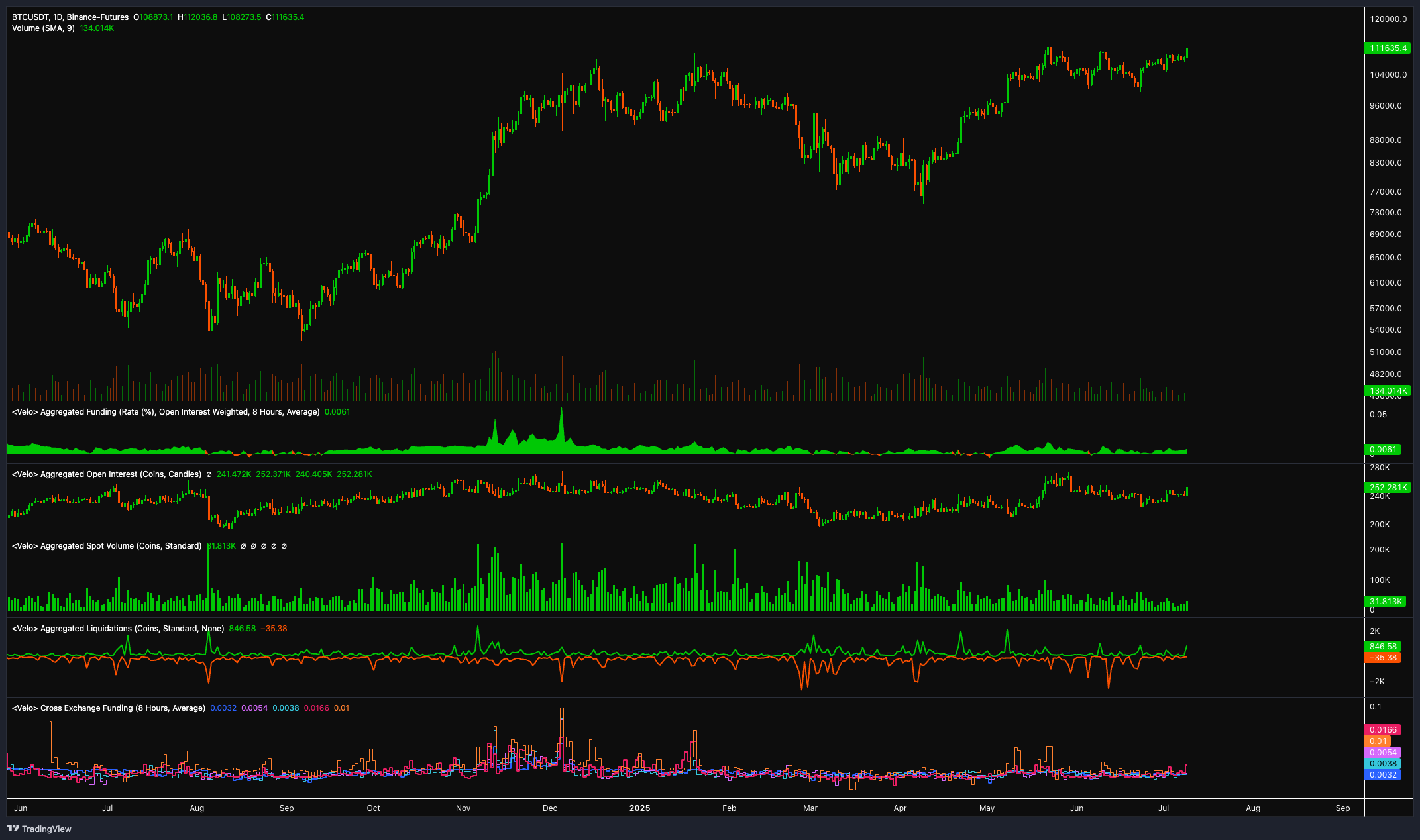Viewport: 1420px width, 840px height.
Task: Select the Aggregated Open Interest legend
Action: click(106, 474)
